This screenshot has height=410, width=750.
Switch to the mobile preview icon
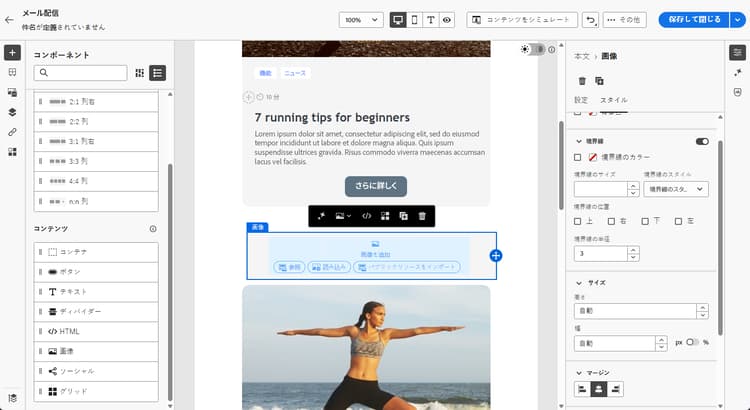[x=415, y=20]
